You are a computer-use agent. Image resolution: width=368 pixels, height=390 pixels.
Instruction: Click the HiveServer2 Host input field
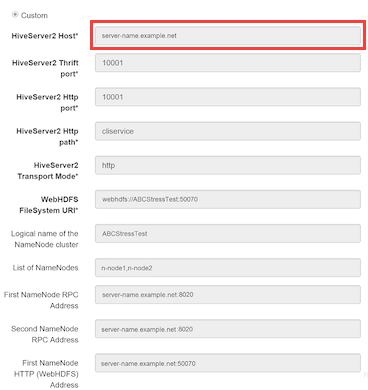pos(228,36)
